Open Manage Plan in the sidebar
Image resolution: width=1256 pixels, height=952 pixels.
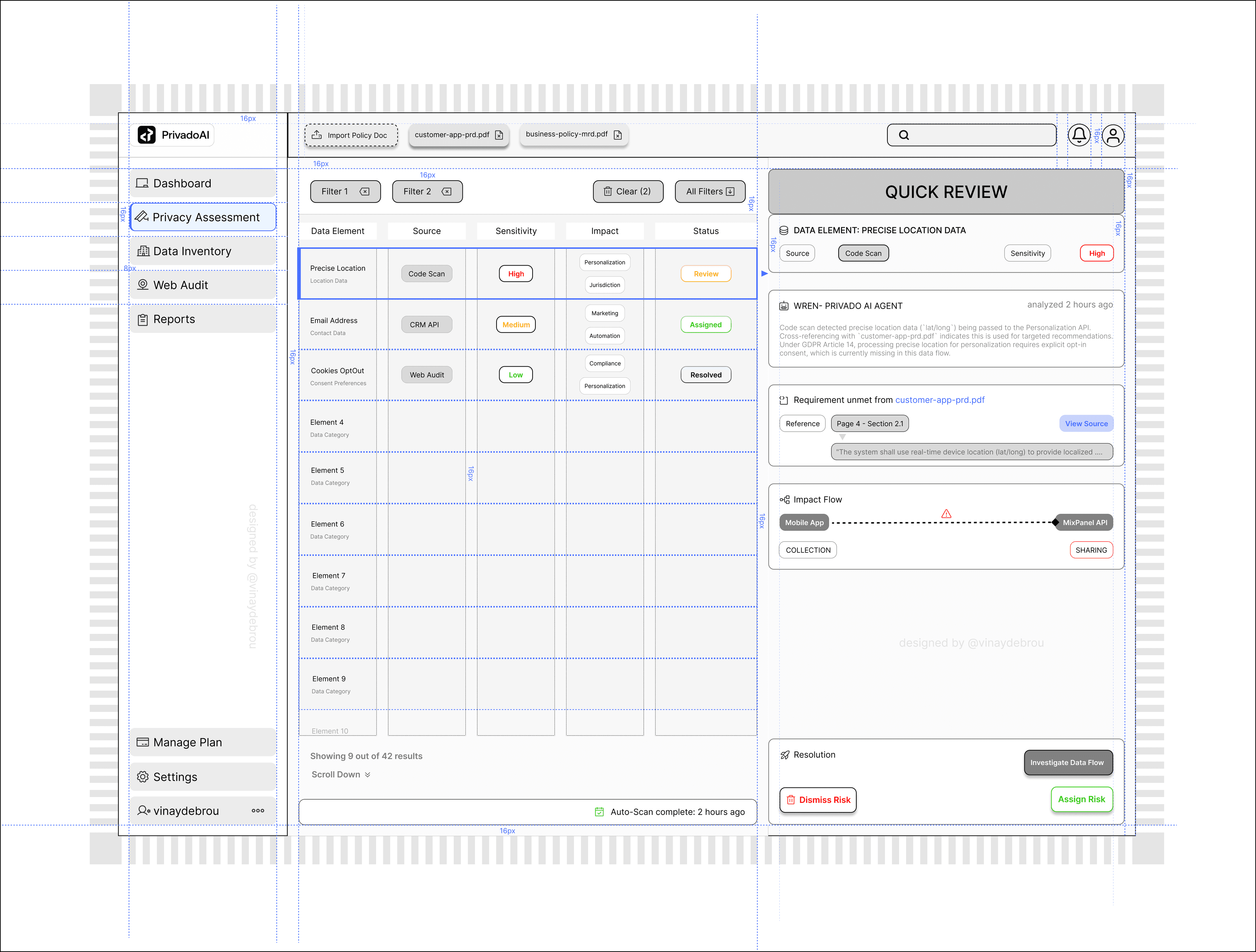pos(203,742)
